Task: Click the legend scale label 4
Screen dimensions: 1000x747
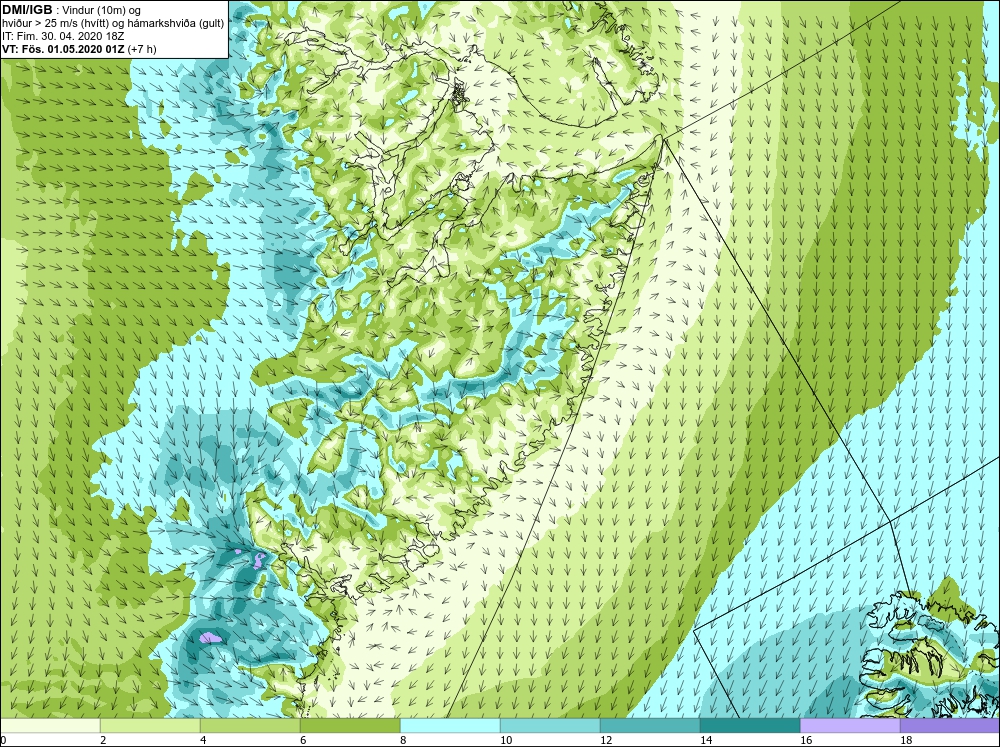Action: pyautogui.click(x=203, y=740)
